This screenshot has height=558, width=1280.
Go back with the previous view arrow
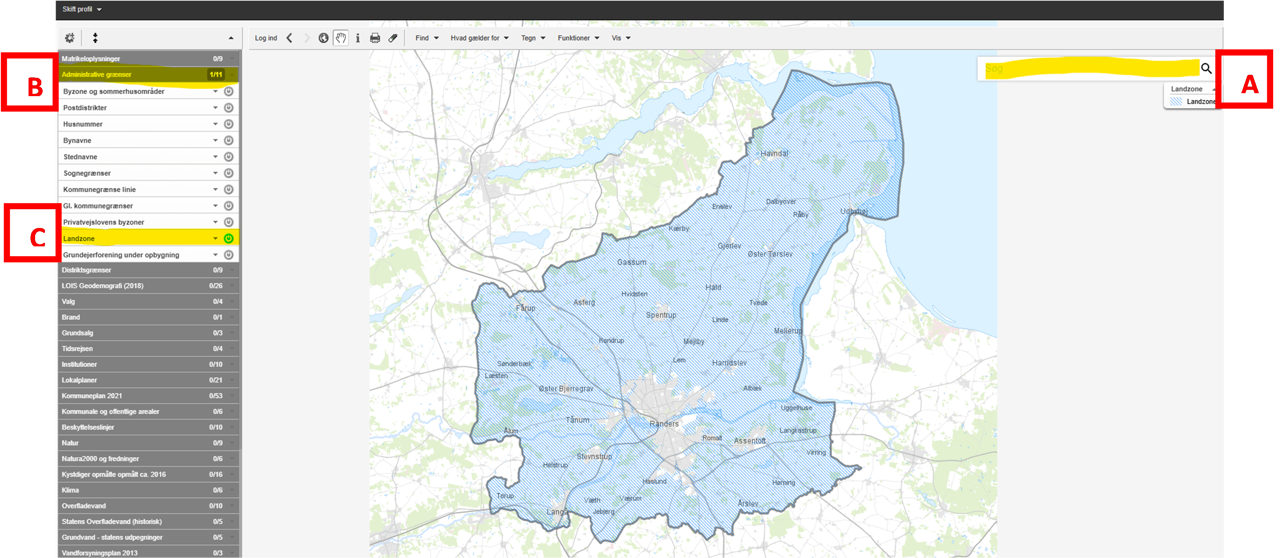coord(289,38)
